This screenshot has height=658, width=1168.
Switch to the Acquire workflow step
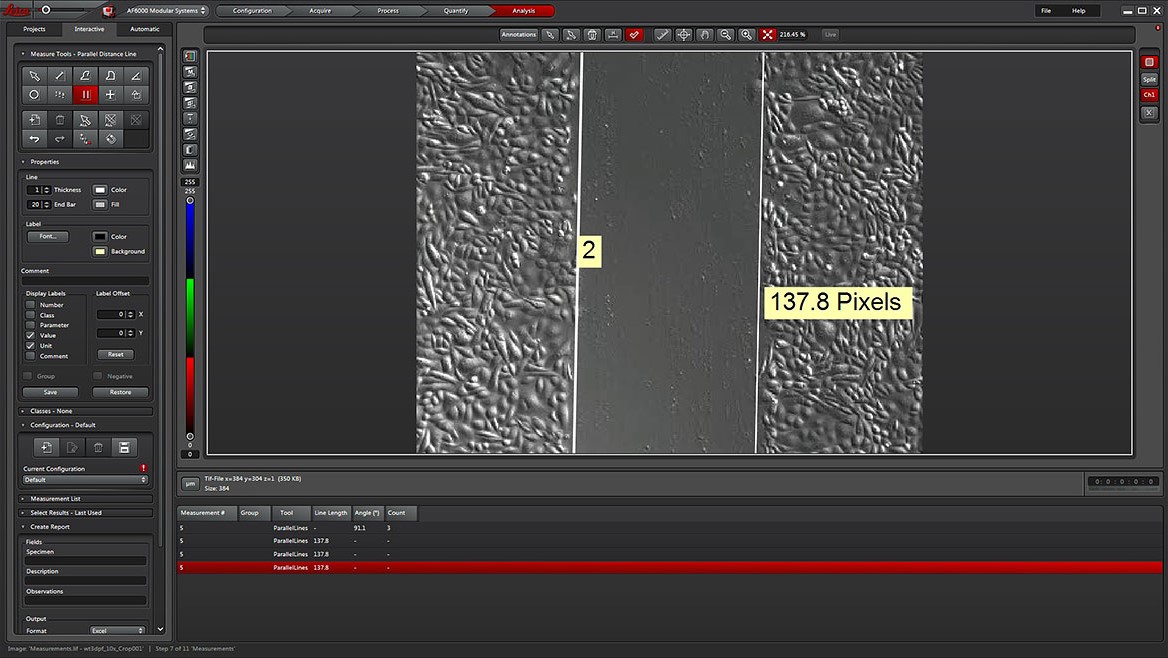(x=320, y=11)
